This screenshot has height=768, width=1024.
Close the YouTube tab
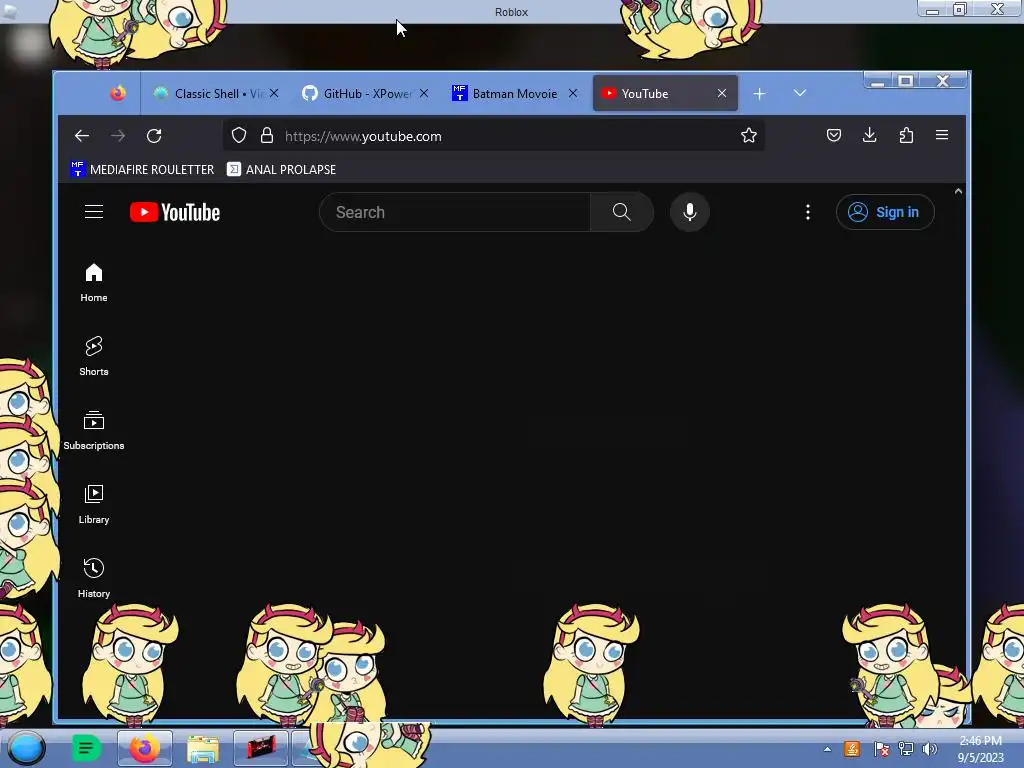click(x=722, y=93)
